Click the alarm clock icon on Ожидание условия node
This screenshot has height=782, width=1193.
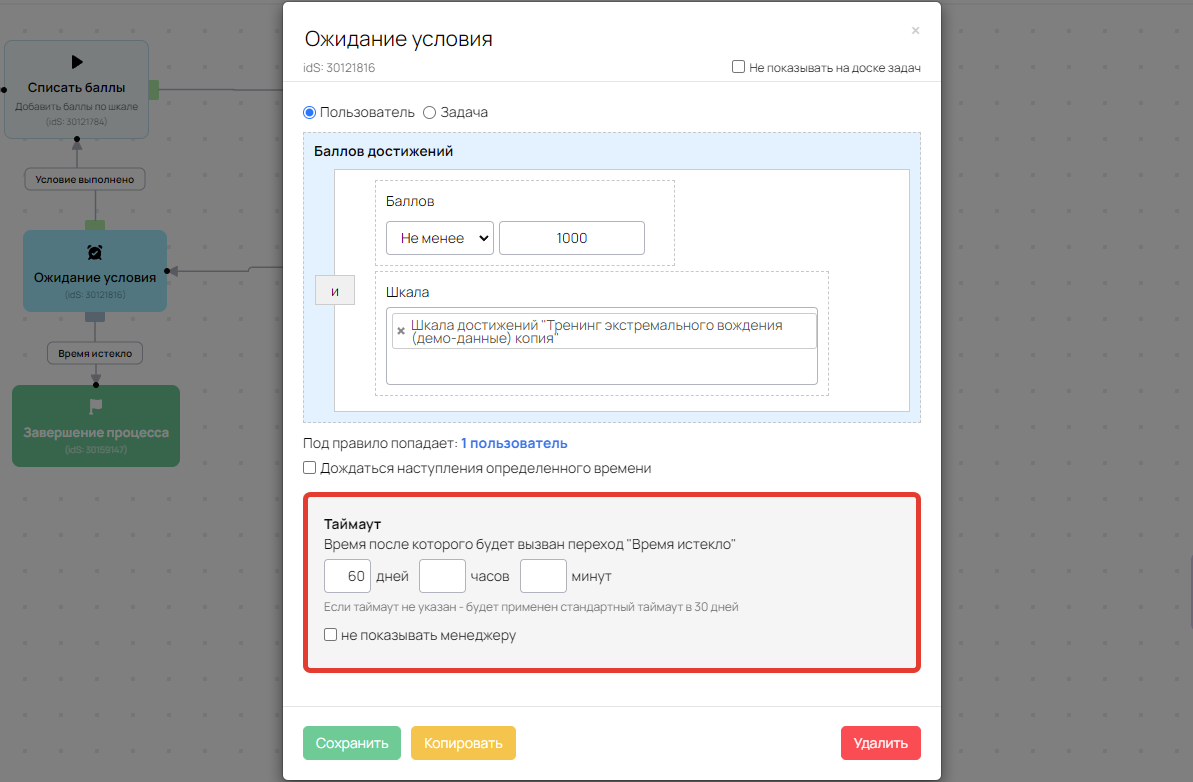[x=95, y=253]
